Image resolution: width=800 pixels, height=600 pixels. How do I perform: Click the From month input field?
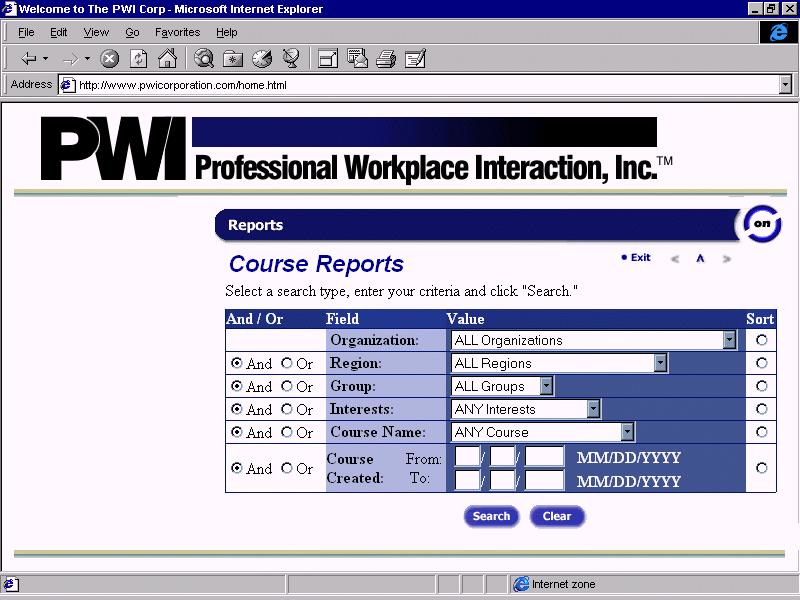(467, 458)
